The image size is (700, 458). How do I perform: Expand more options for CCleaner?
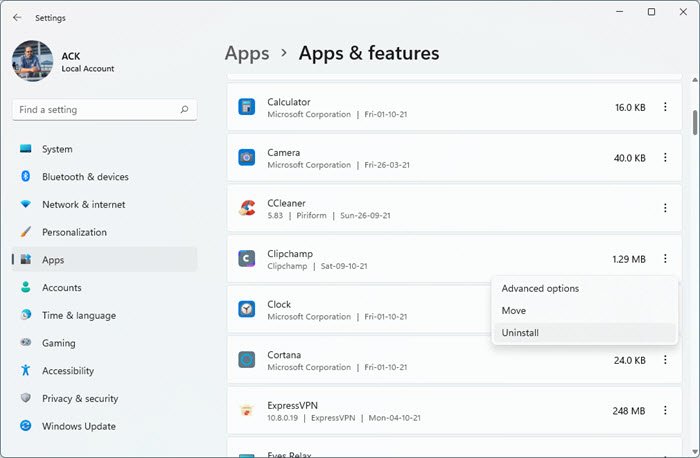665,208
